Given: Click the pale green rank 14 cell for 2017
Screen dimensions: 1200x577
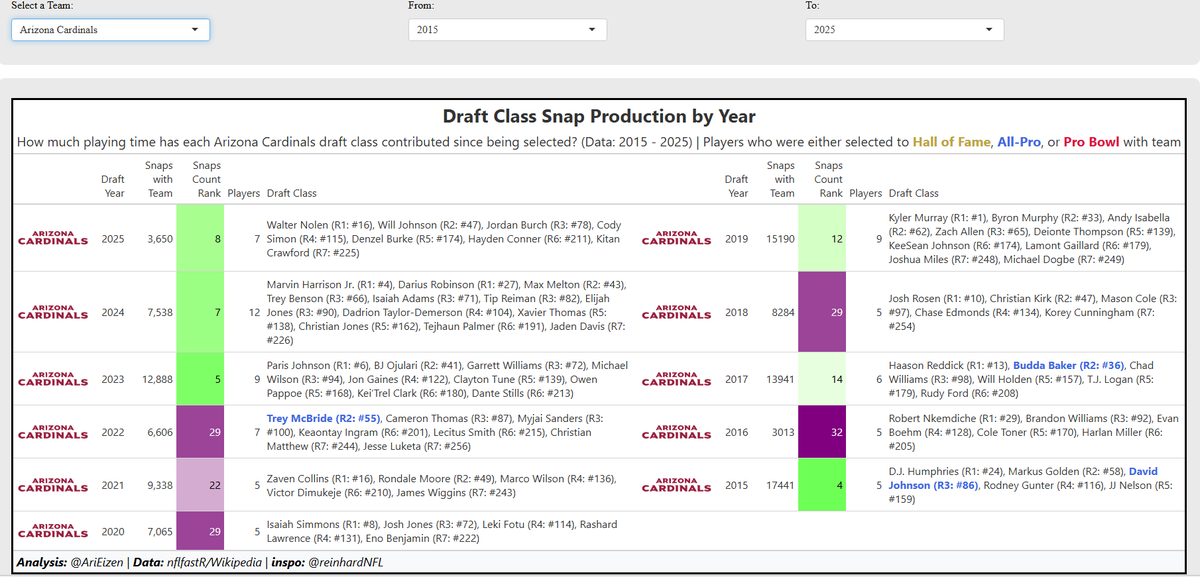Looking at the screenshot, I should pyautogui.click(x=822, y=379).
